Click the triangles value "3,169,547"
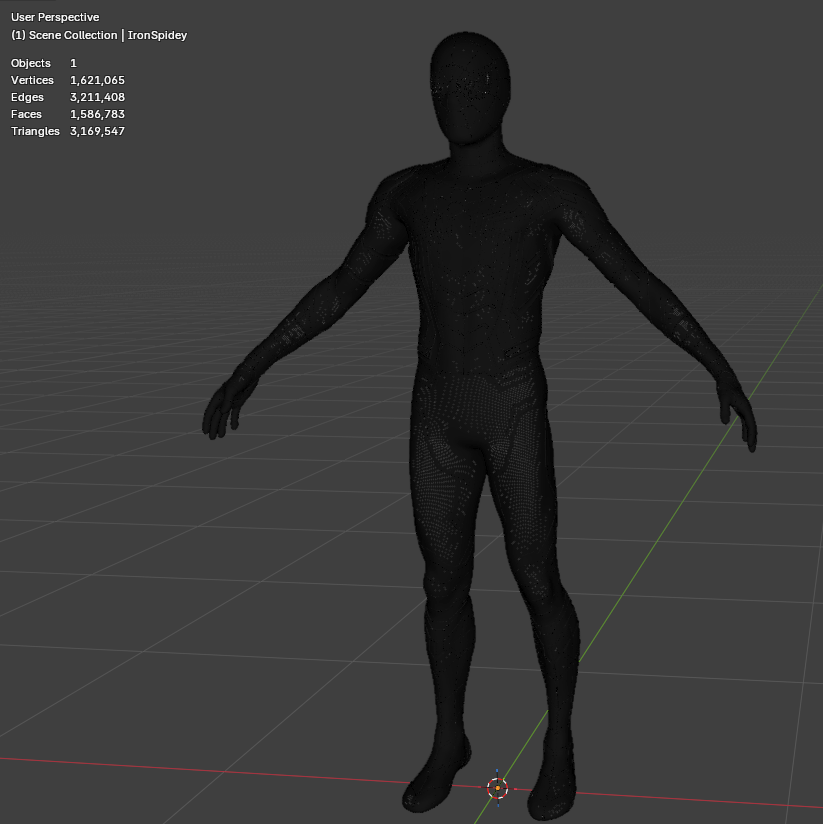This screenshot has width=823, height=824. pos(97,131)
